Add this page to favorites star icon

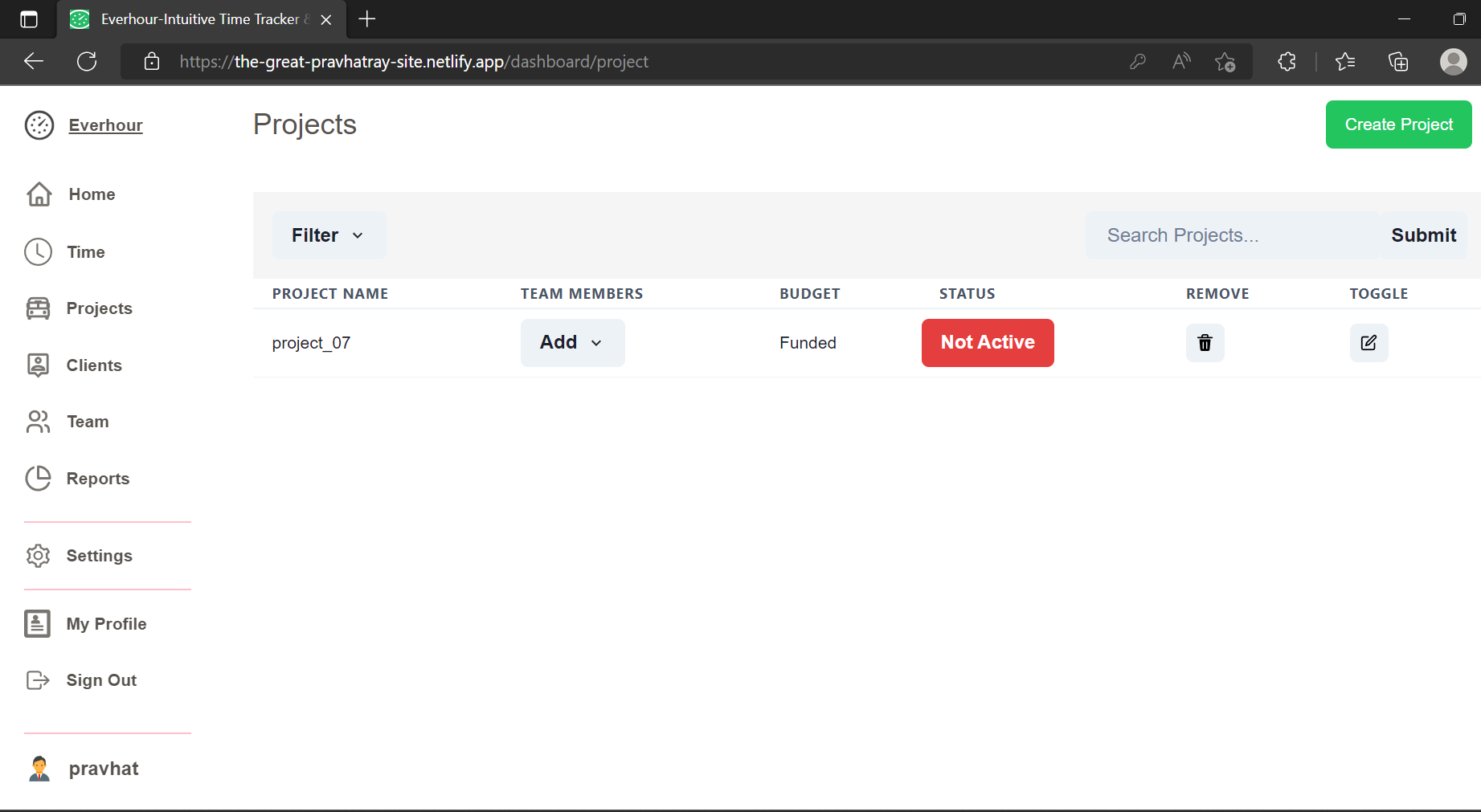(1225, 62)
